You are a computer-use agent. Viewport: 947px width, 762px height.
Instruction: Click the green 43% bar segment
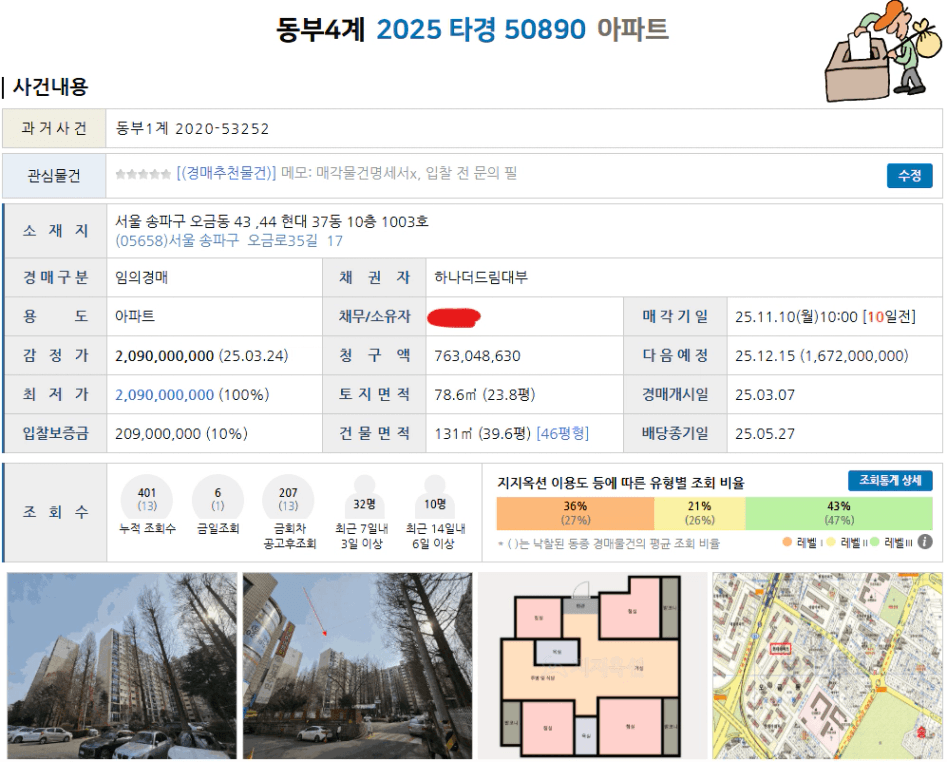click(x=838, y=512)
